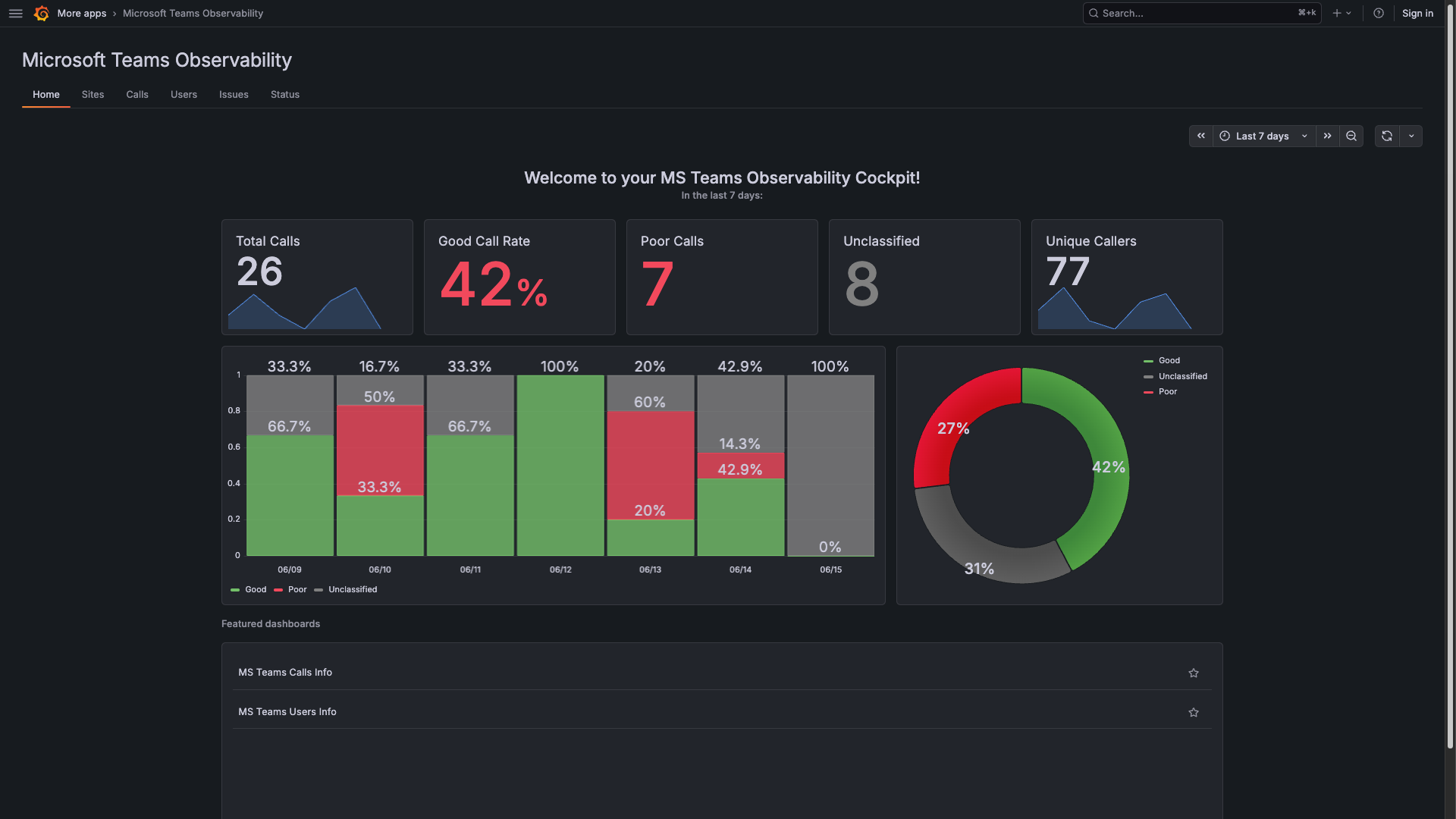The image size is (1456, 819).
Task: Open the Last 7 days time picker
Action: 1263,136
